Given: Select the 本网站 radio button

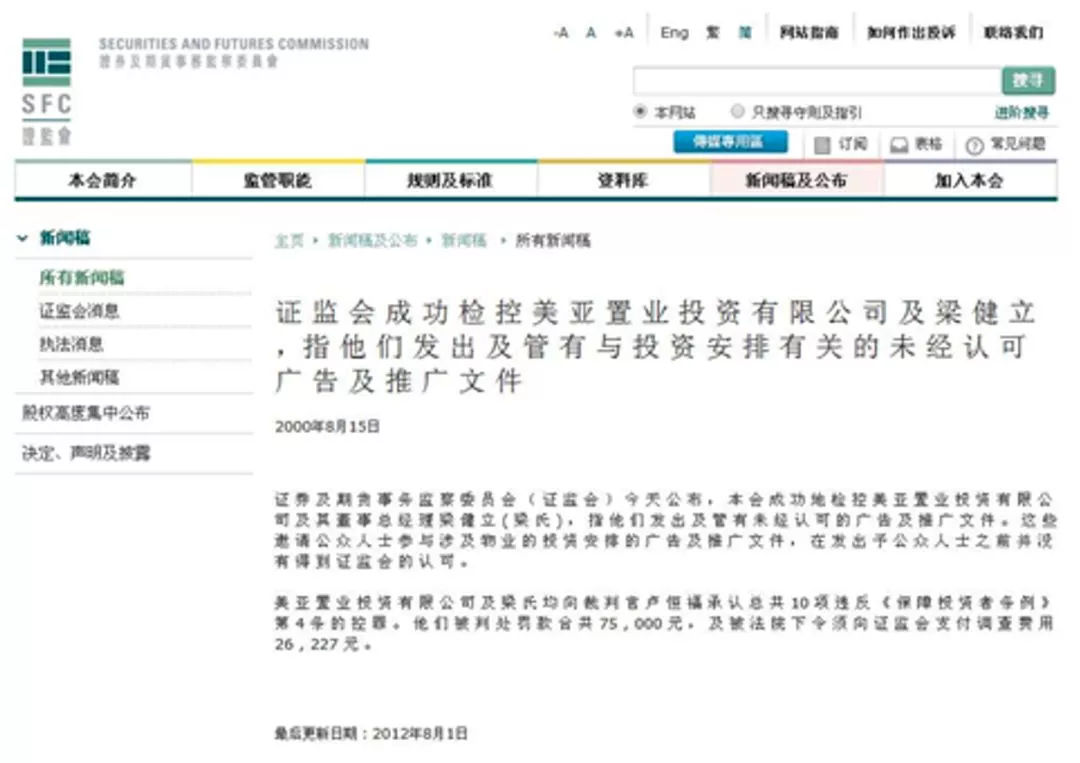Looking at the screenshot, I should click(640, 111).
